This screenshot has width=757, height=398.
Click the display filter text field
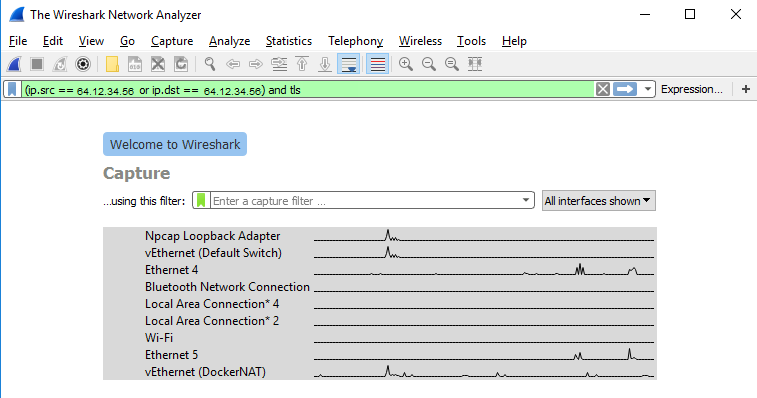tap(308, 89)
